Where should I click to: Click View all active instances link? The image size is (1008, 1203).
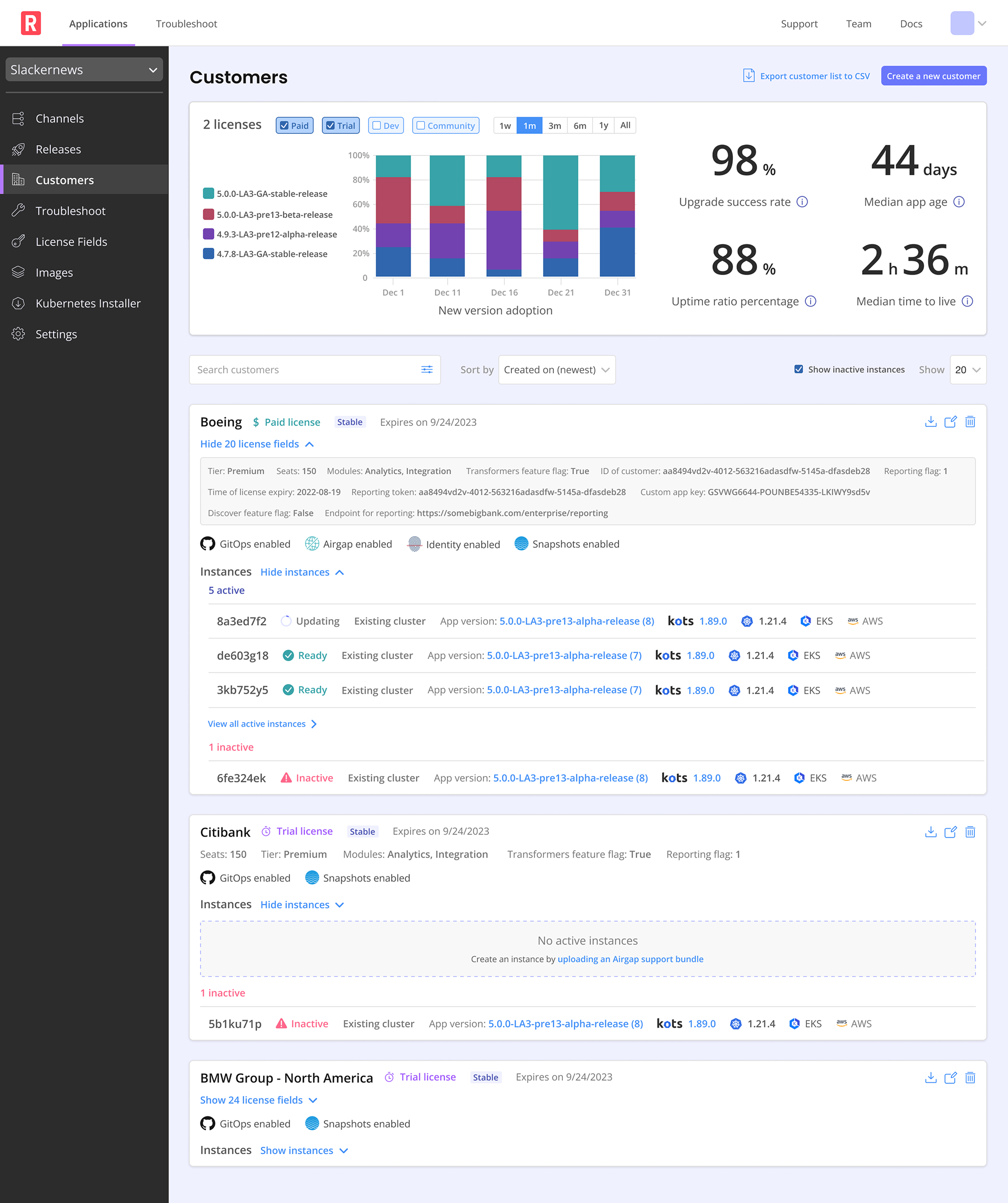[x=262, y=724]
